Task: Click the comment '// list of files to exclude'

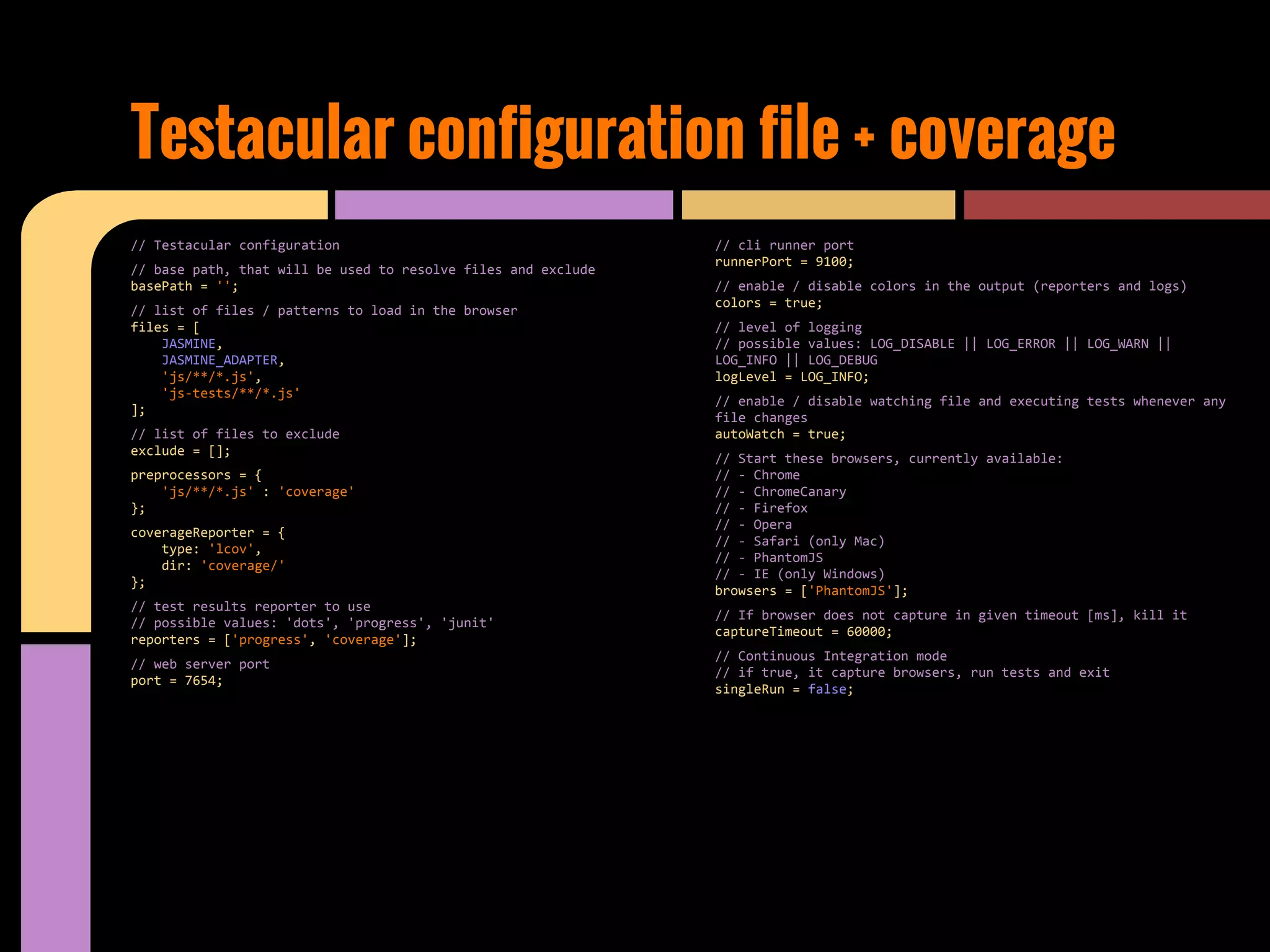Action: tap(235, 434)
